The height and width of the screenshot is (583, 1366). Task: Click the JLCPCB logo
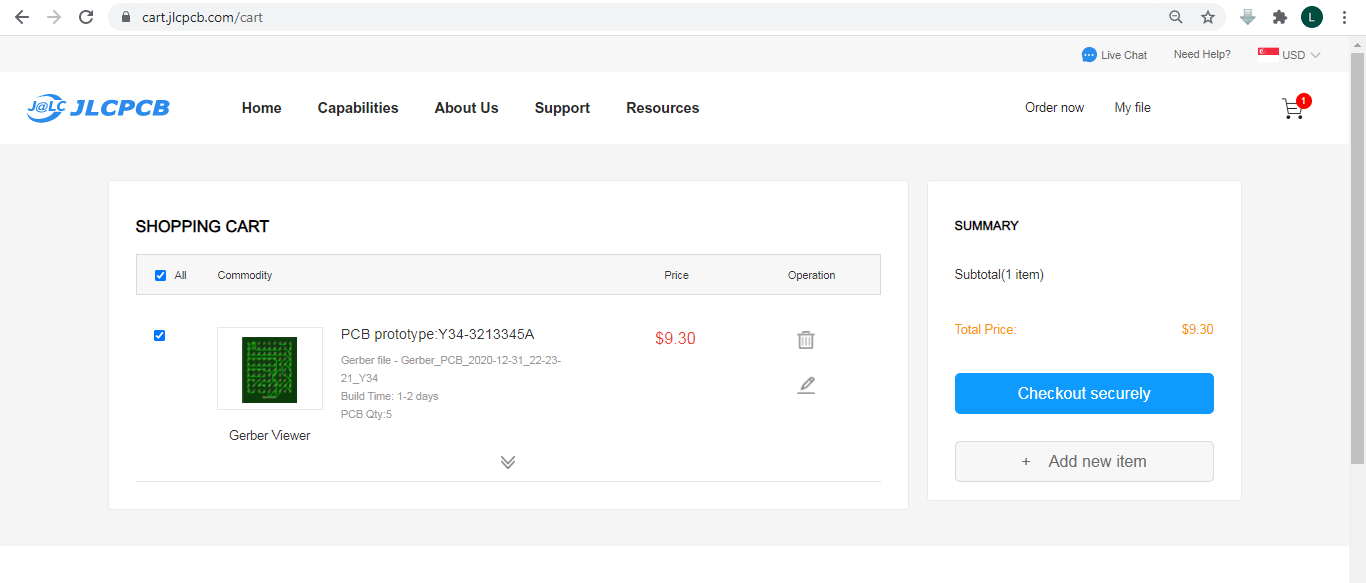(97, 107)
